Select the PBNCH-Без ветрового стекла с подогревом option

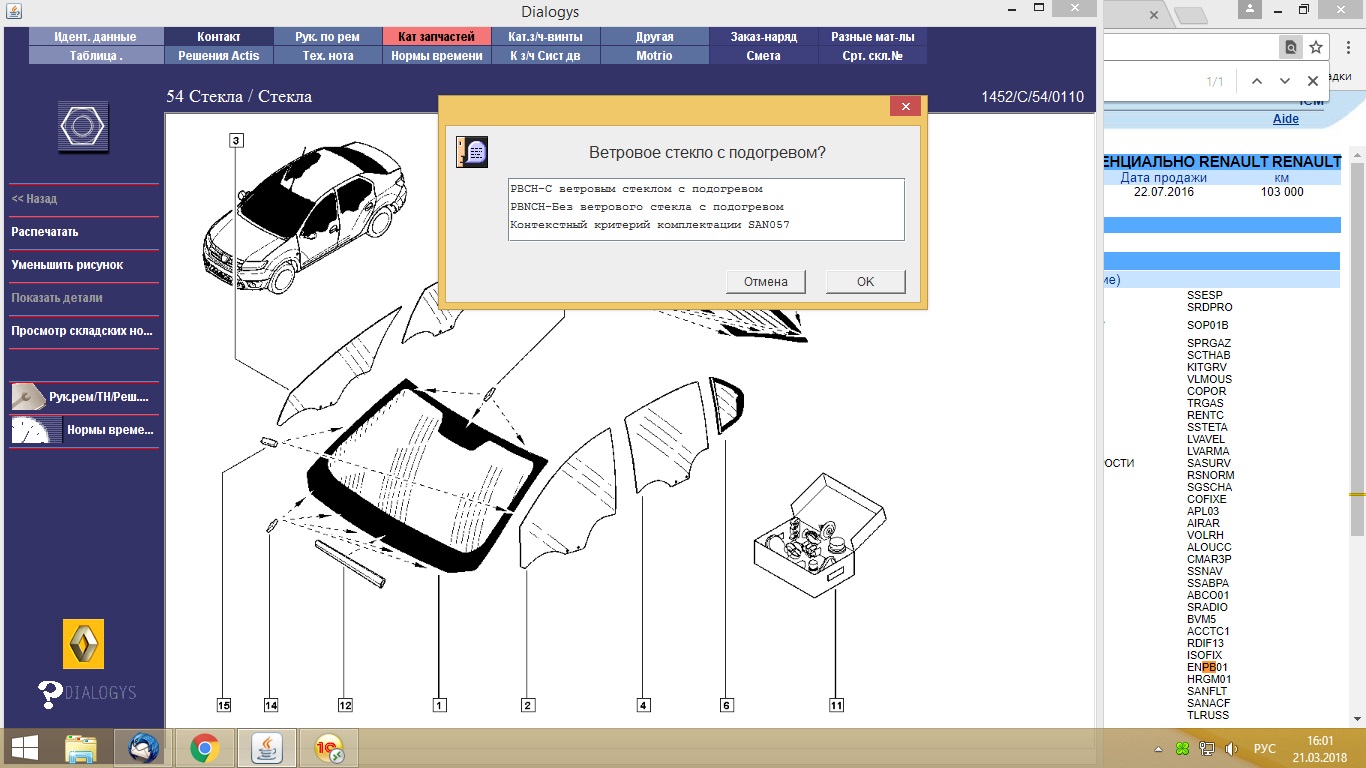[x=706, y=207]
